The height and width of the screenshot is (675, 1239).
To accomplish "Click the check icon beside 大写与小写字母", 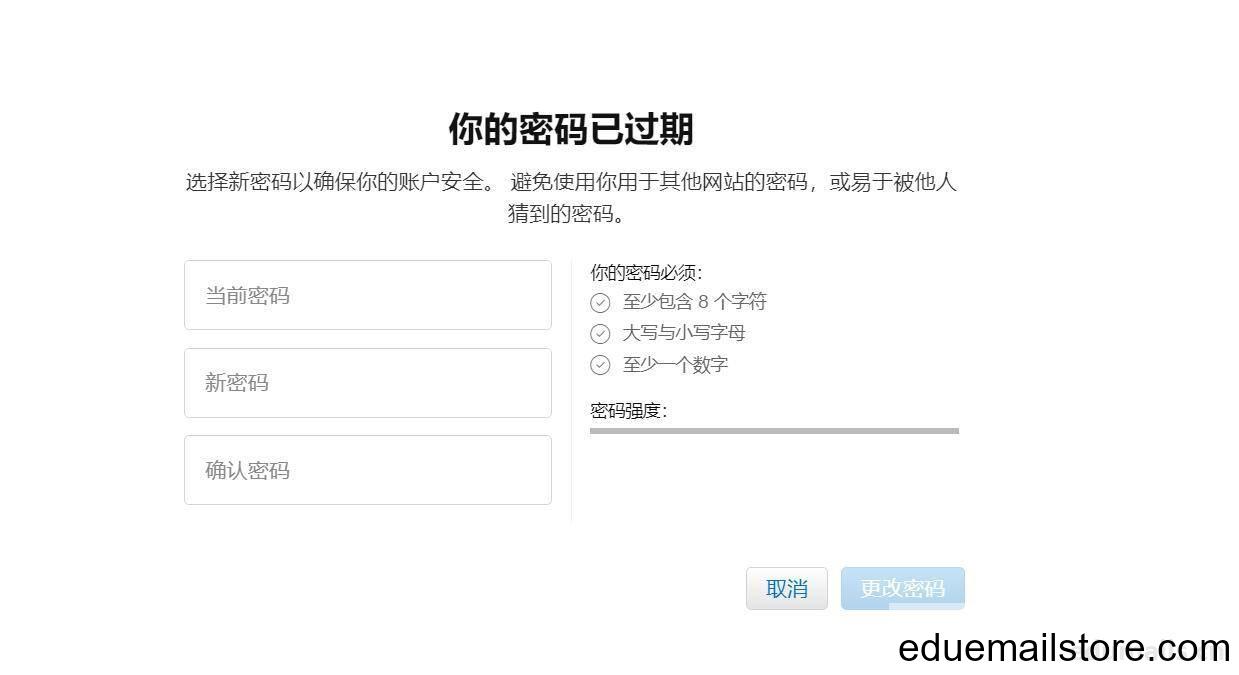I will [600, 333].
